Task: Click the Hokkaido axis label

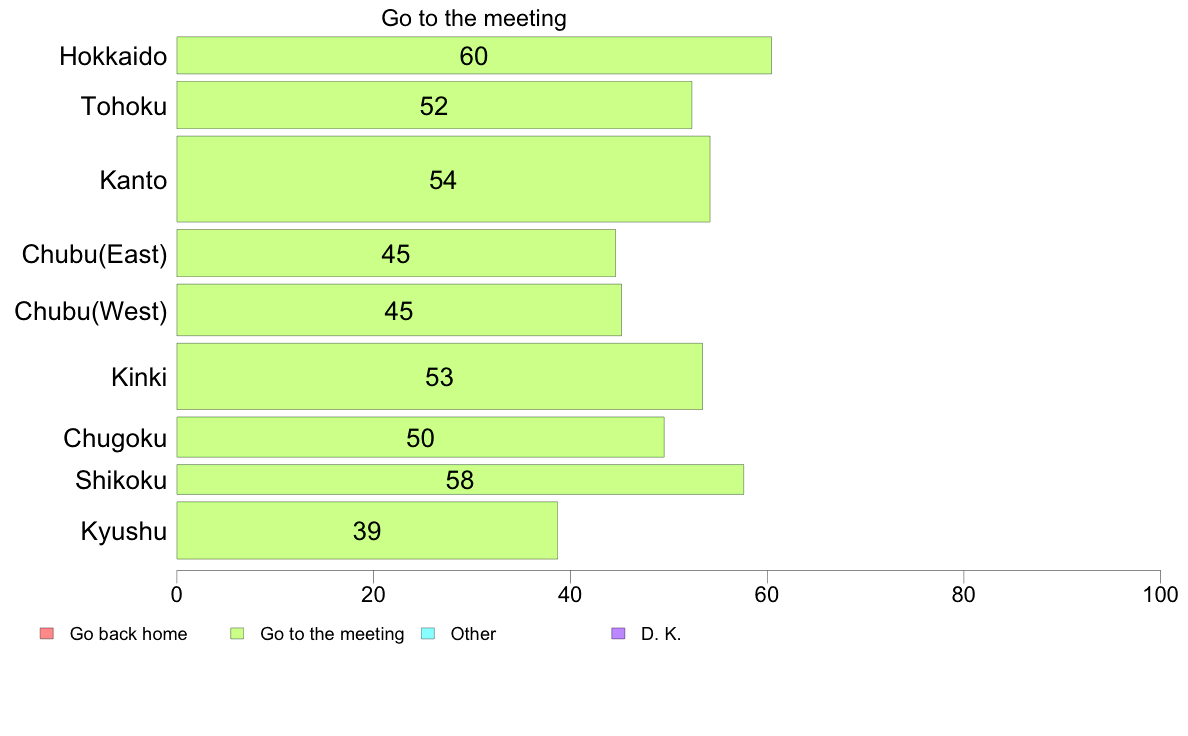Action: pyautogui.click(x=113, y=56)
